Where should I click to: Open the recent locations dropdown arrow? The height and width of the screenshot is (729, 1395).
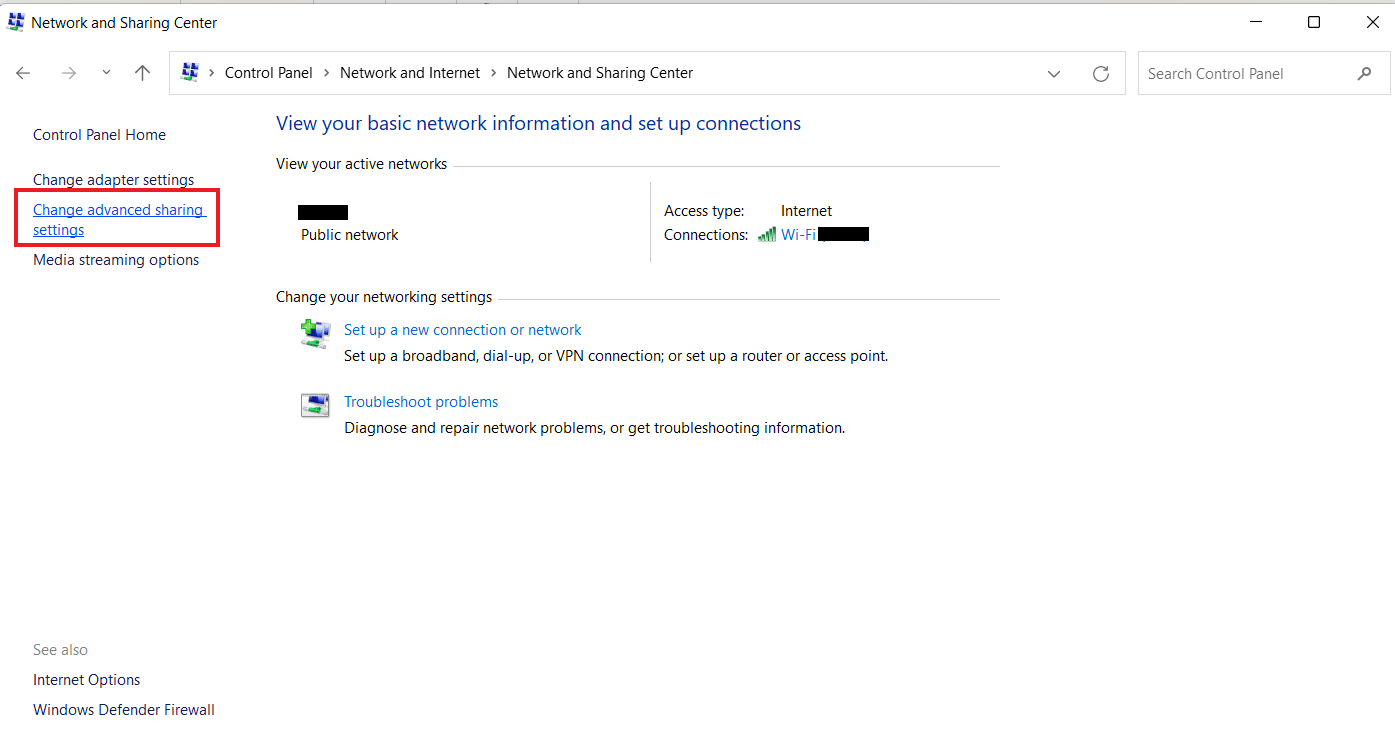[106, 73]
